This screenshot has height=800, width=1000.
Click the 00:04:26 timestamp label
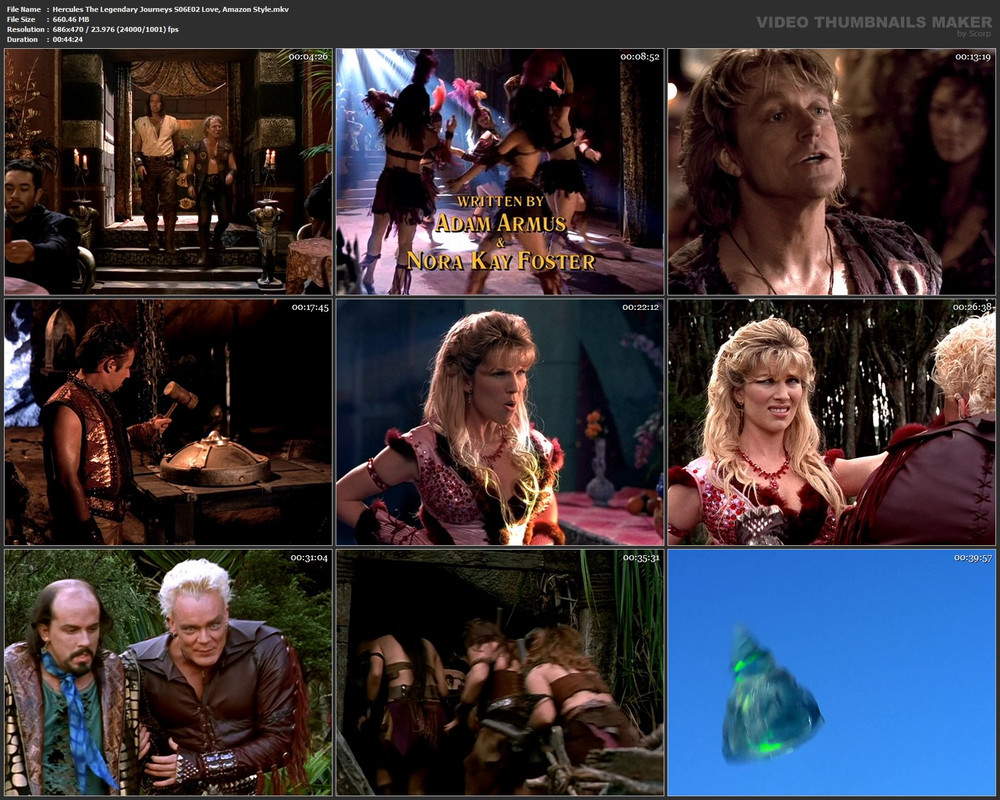308,57
